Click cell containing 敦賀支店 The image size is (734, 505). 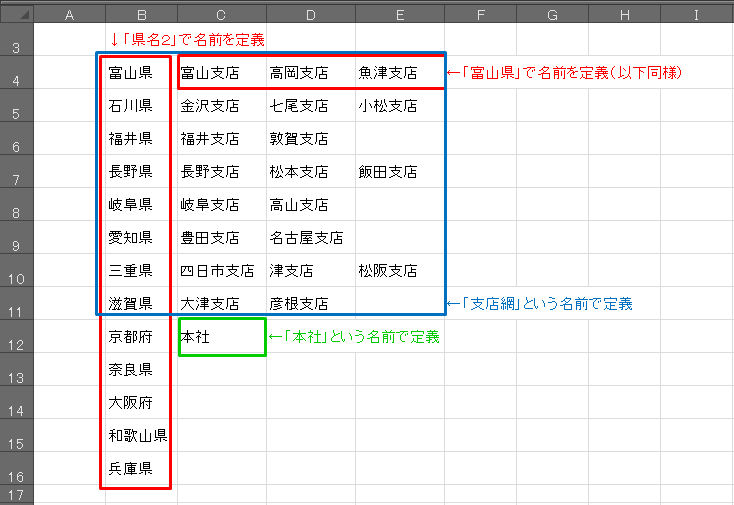(311, 139)
